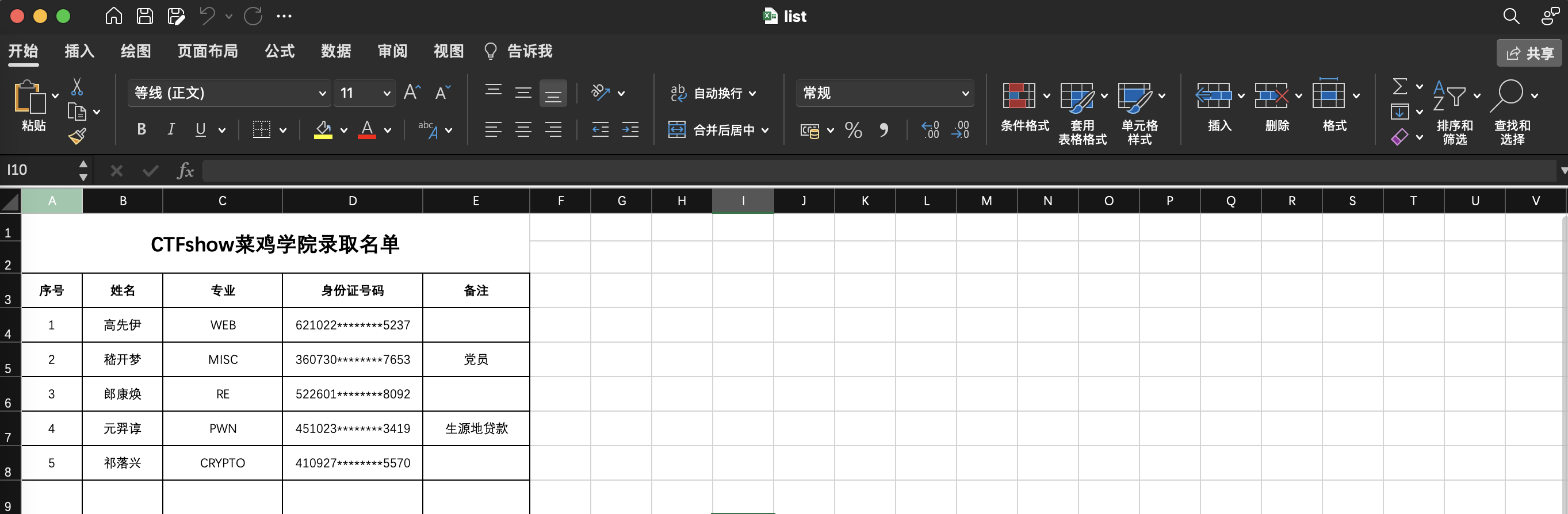Click the formula bar input field
This screenshot has width=1568, height=514.
point(879,171)
